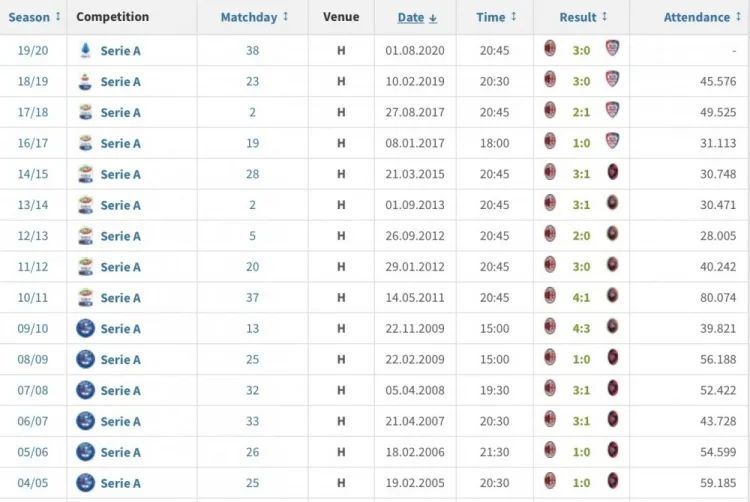Click the opponent crest in 14/15 row
Viewport: 750px width, 502px height.
pyautogui.click(x=613, y=172)
